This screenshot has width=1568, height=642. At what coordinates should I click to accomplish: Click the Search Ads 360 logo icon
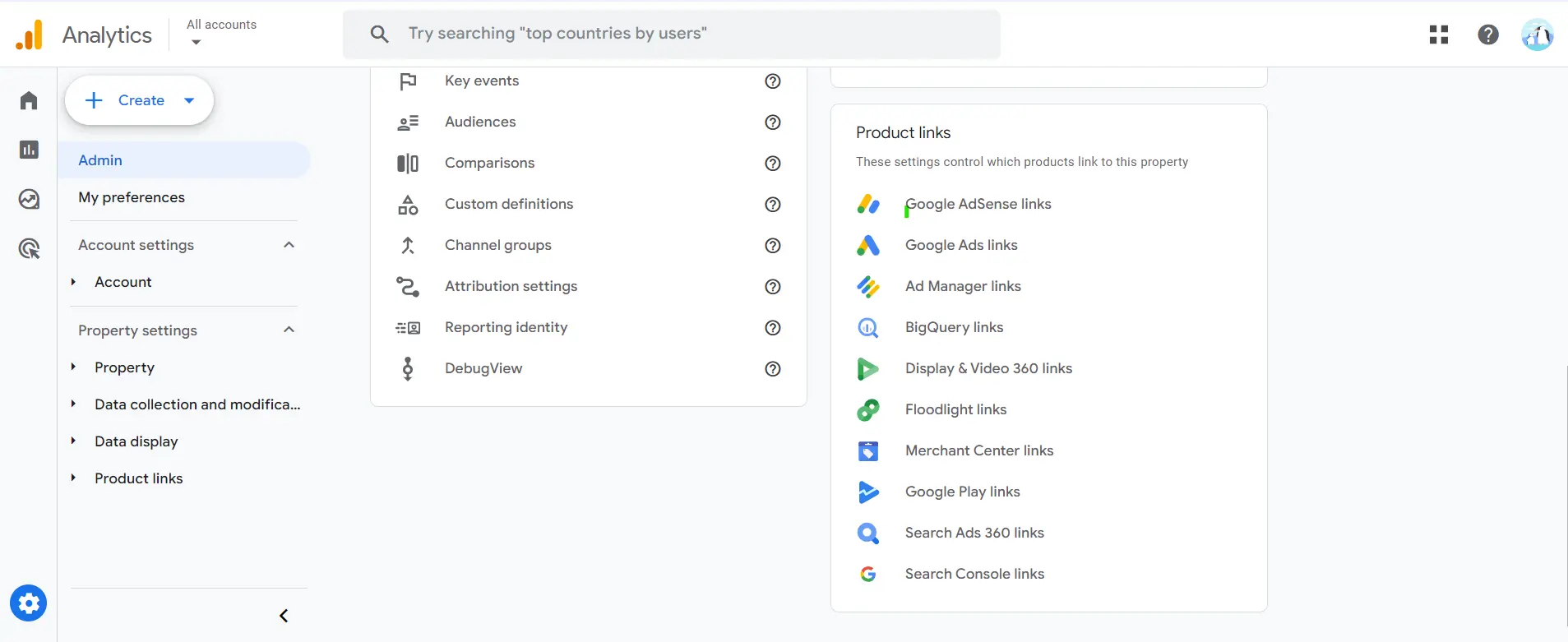(868, 533)
